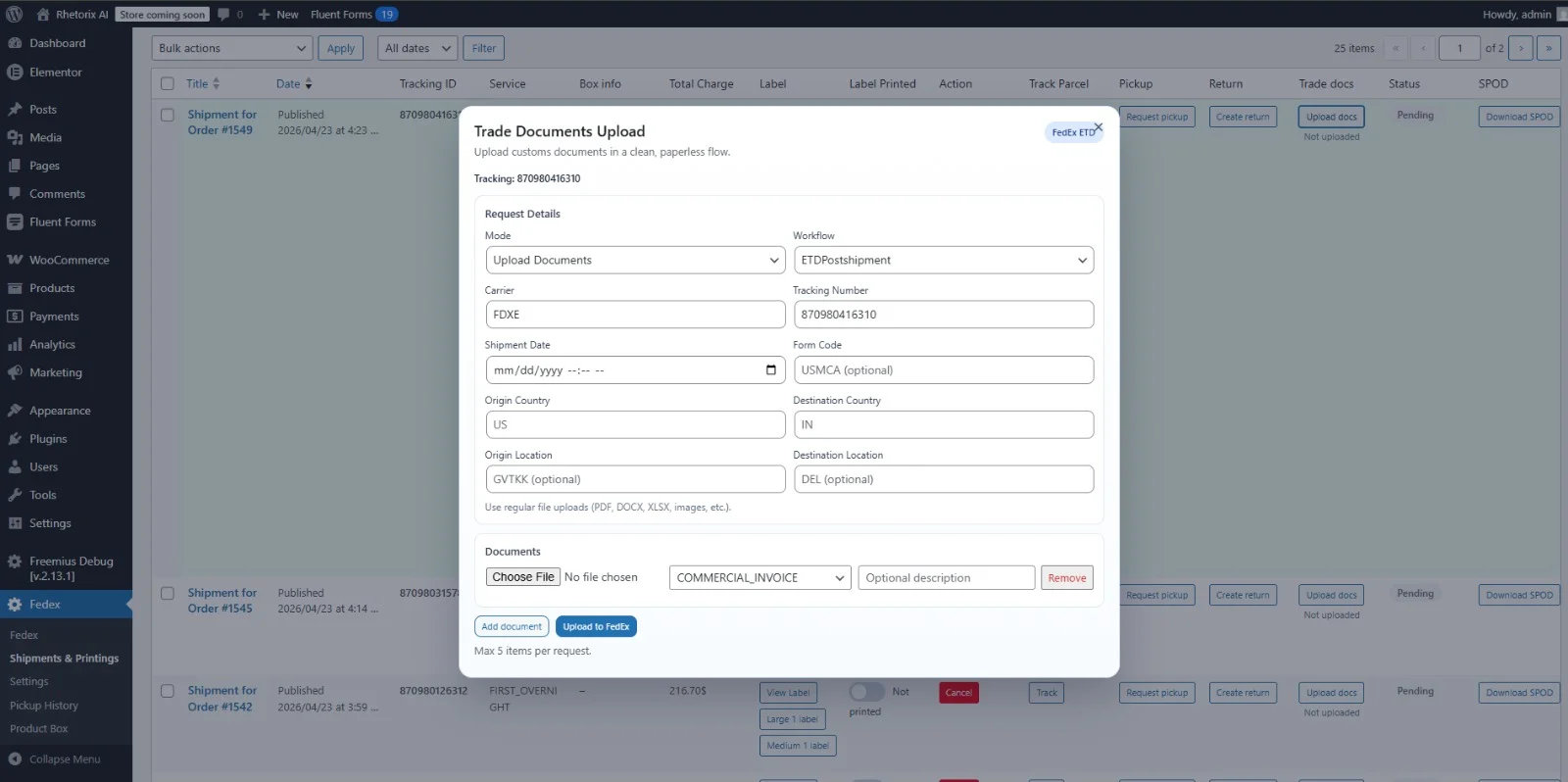
Task: Open the Bulk actions dropdown
Action: (232, 48)
